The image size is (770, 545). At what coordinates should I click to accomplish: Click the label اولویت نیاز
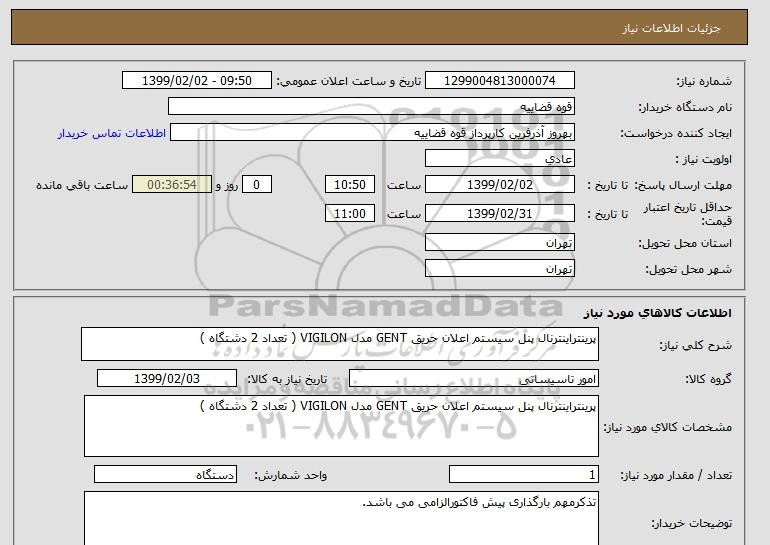[703, 160]
